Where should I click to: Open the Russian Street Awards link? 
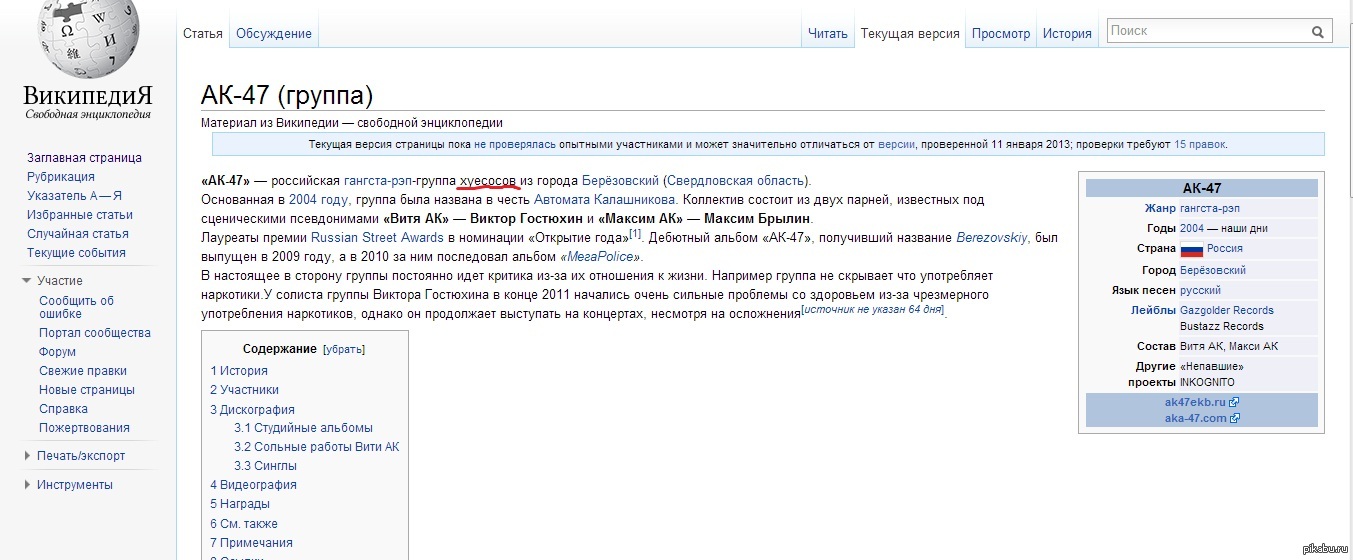pyautogui.click(x=377, y=238)
